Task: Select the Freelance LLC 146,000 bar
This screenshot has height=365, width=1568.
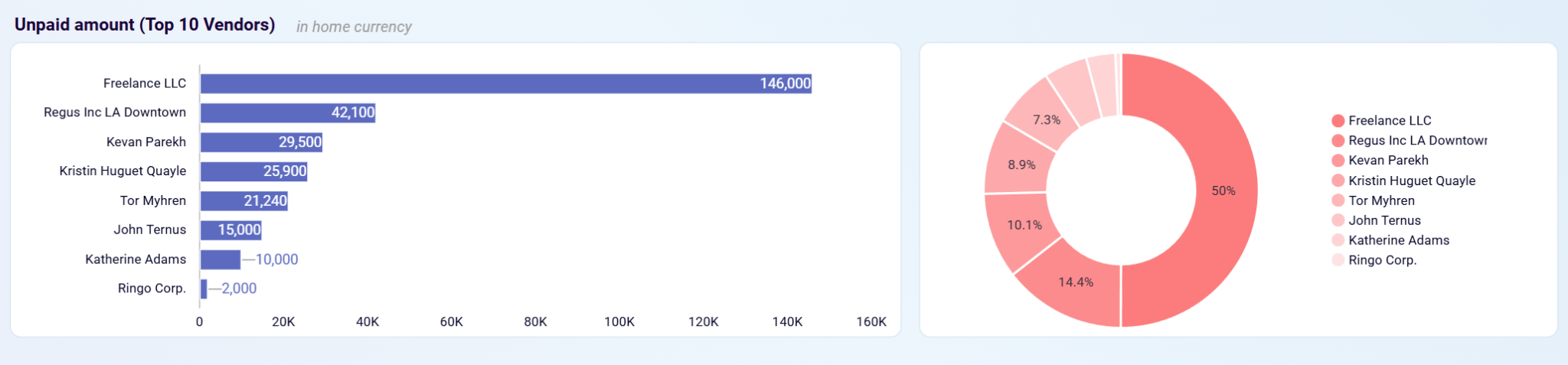Action: click(505, 83)
